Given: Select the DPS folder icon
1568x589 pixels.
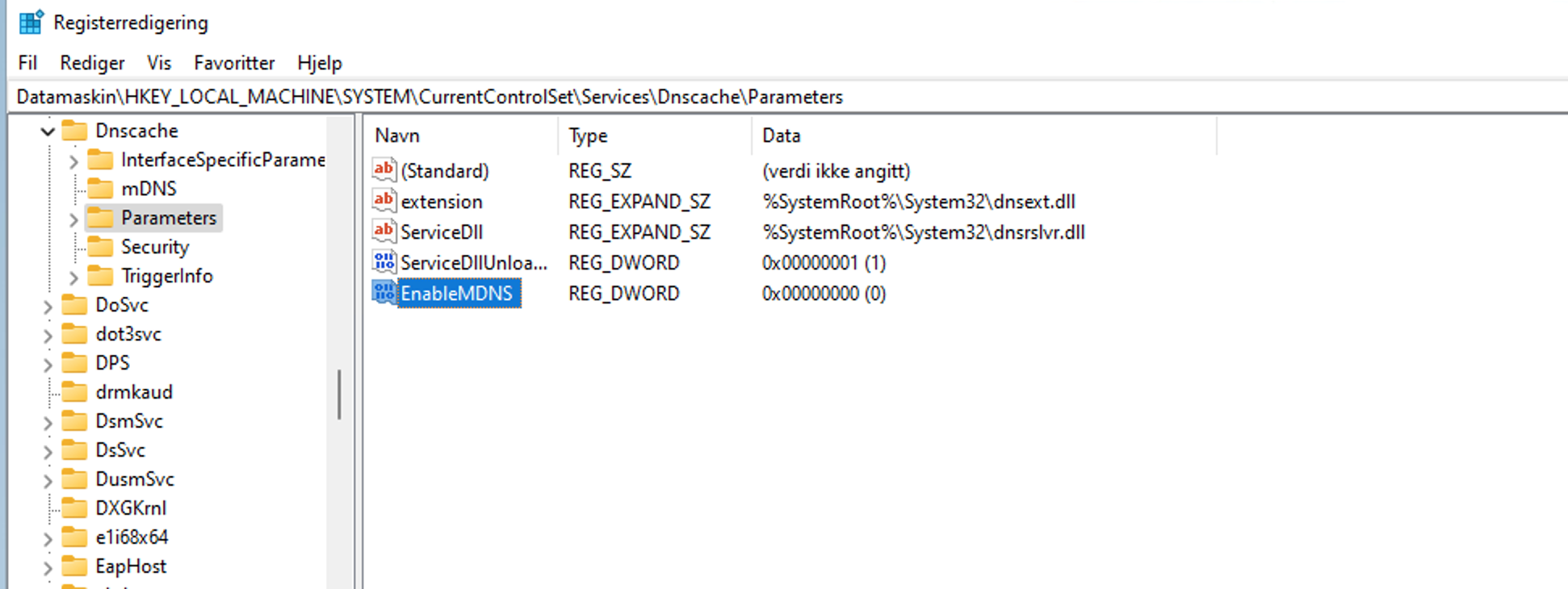Looking at the screenshot, I should [x=74, y=362].
